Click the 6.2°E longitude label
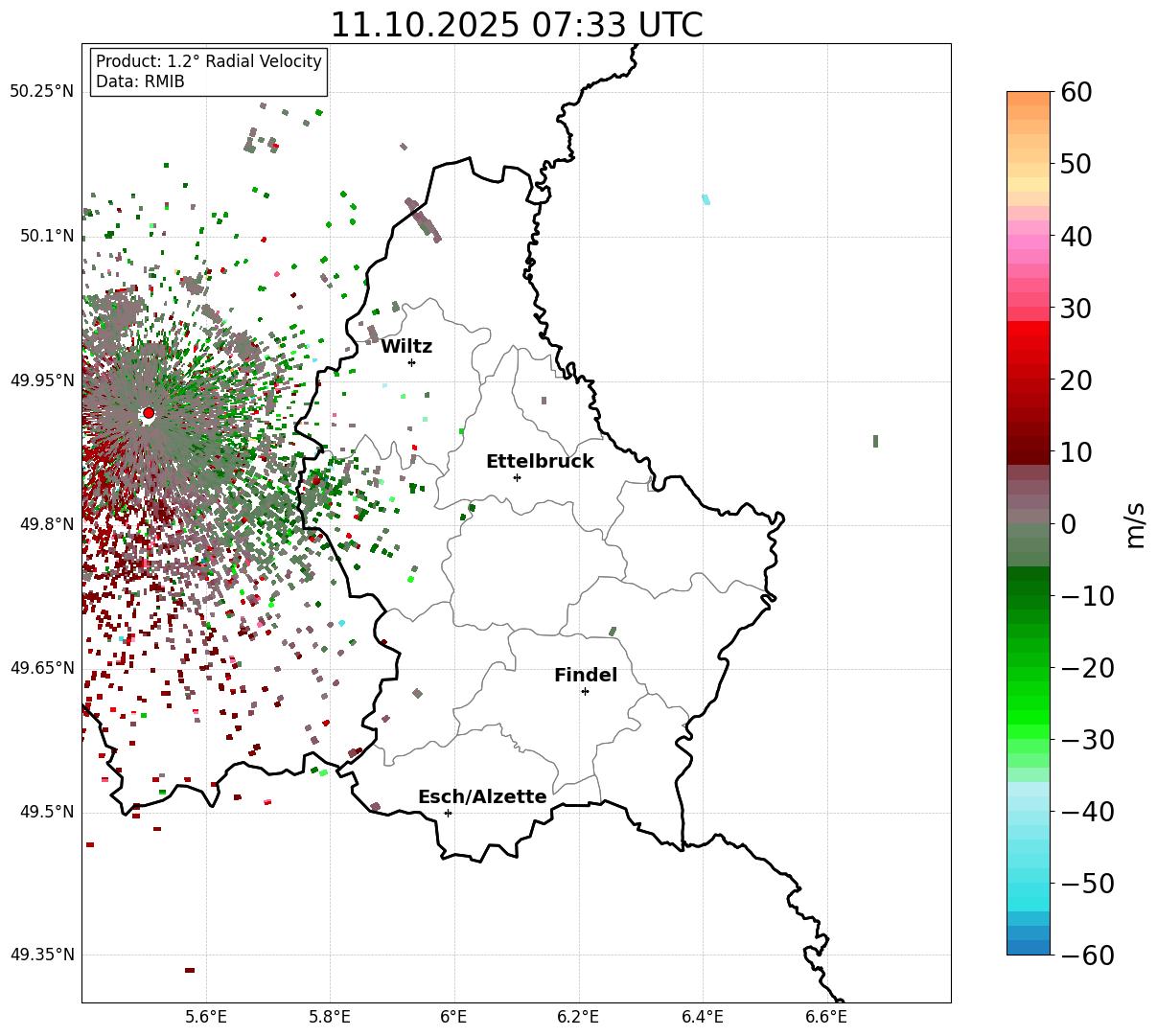Screen dimensions: 1157x1036 click(578, 1017)
